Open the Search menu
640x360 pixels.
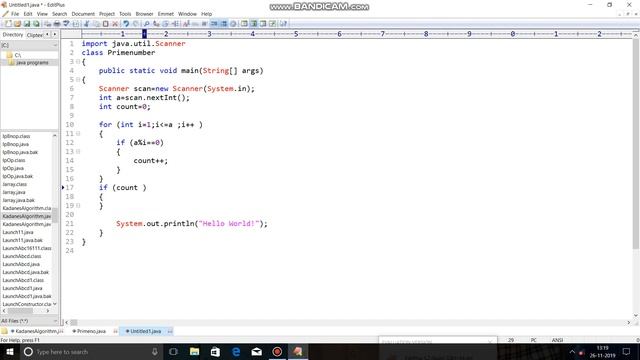pos(59,14)
